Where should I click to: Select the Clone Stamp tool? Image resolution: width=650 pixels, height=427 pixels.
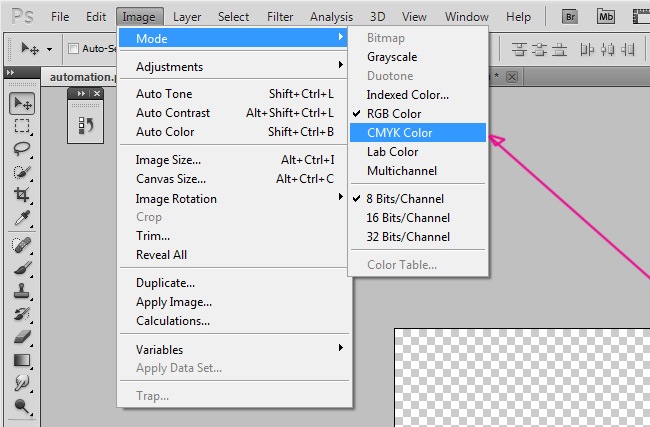click(x=22, y=292)
